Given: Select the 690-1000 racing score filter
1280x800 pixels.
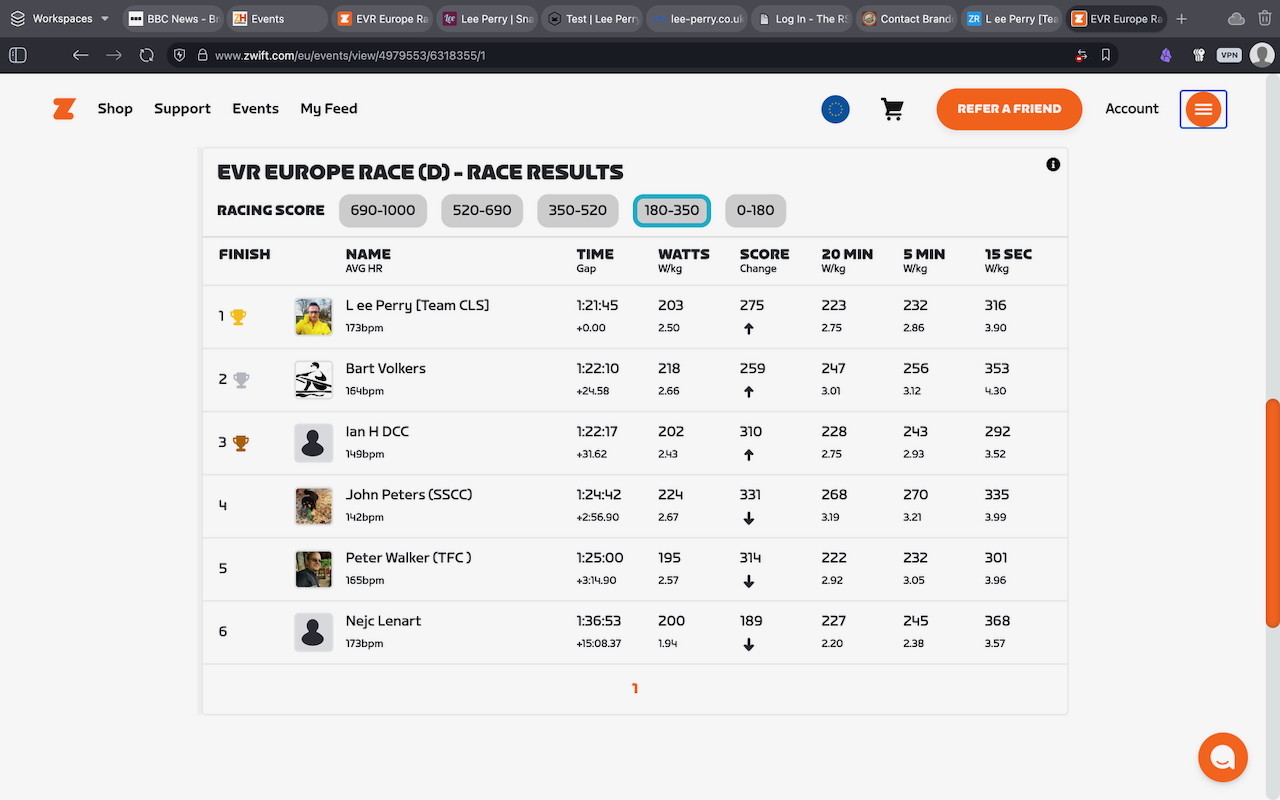Looking at the screenshot, I should tap(383, 211).
